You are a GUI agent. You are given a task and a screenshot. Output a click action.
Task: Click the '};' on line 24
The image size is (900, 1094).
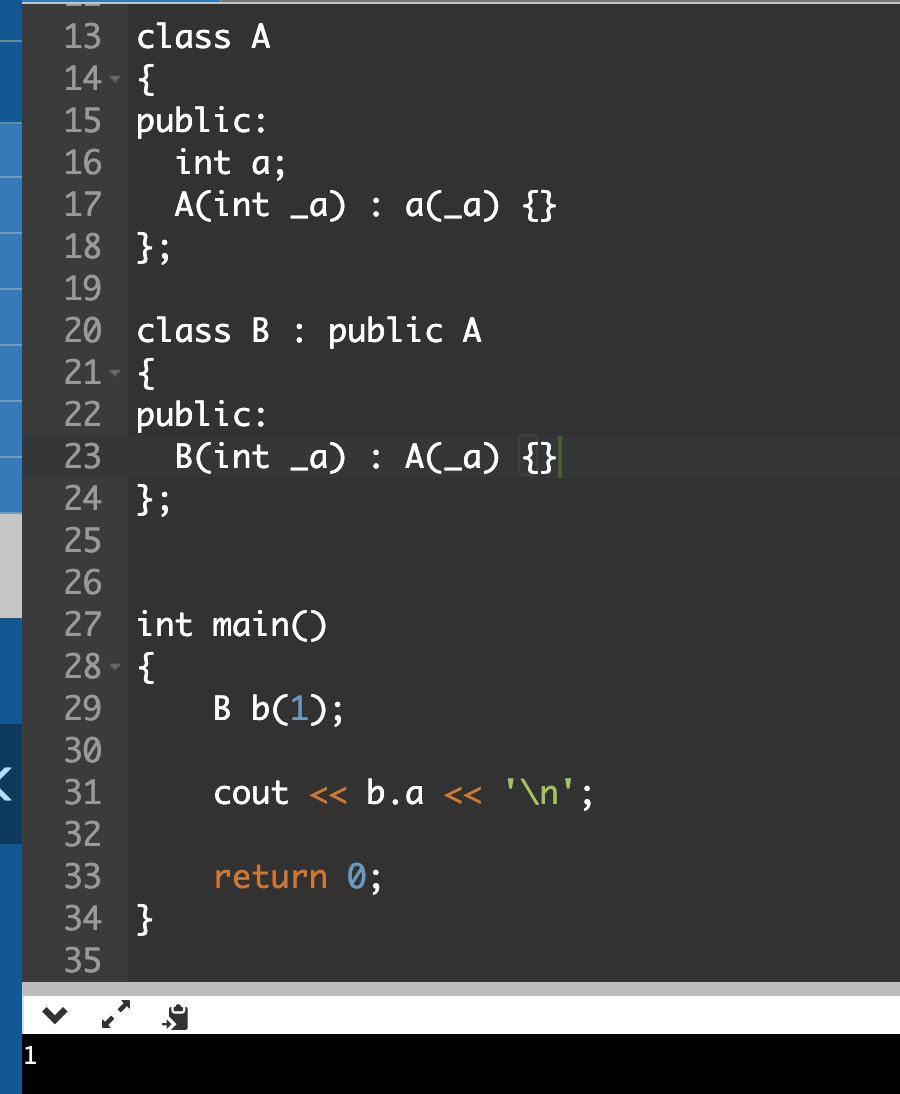click(x=153, y=500)
